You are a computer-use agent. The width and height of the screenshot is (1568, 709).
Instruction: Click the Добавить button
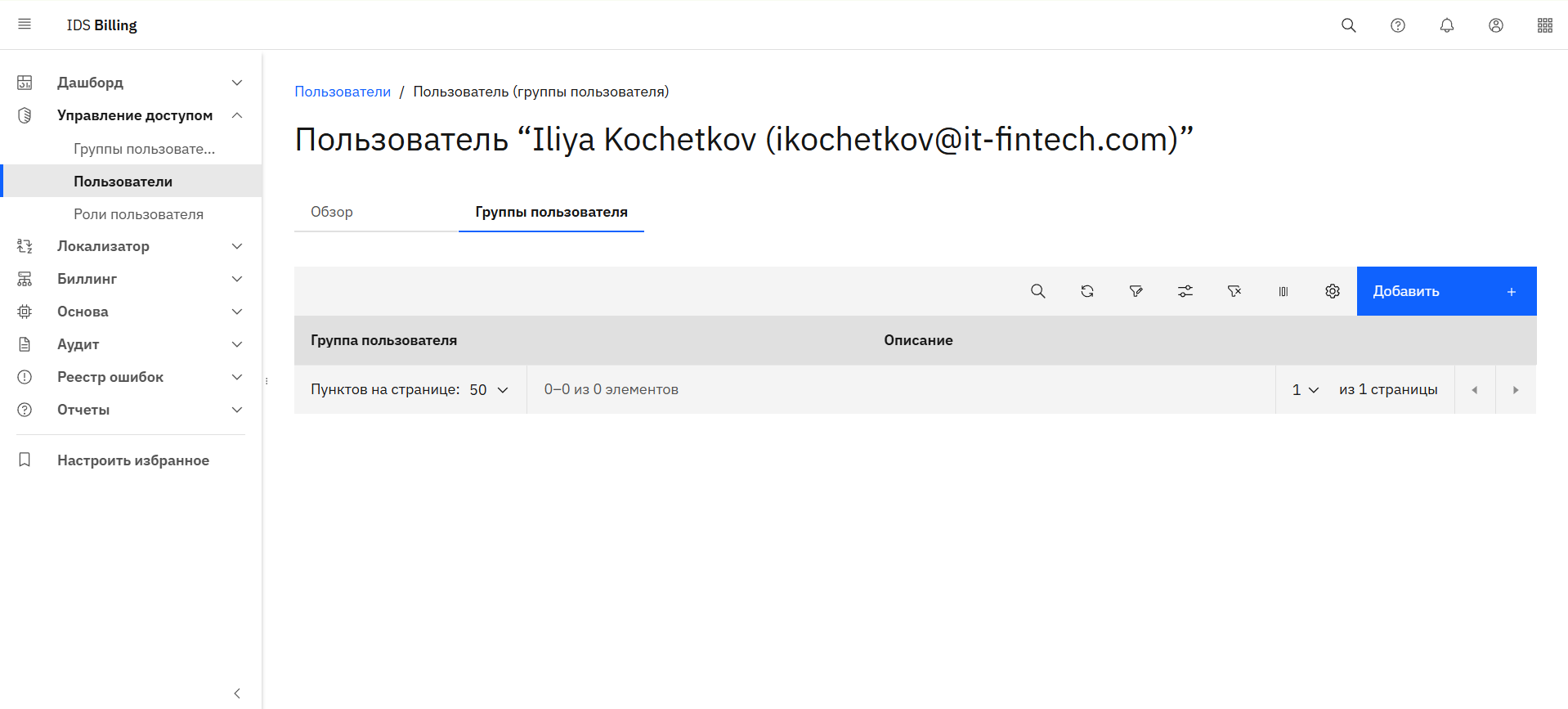point(1445,291)
